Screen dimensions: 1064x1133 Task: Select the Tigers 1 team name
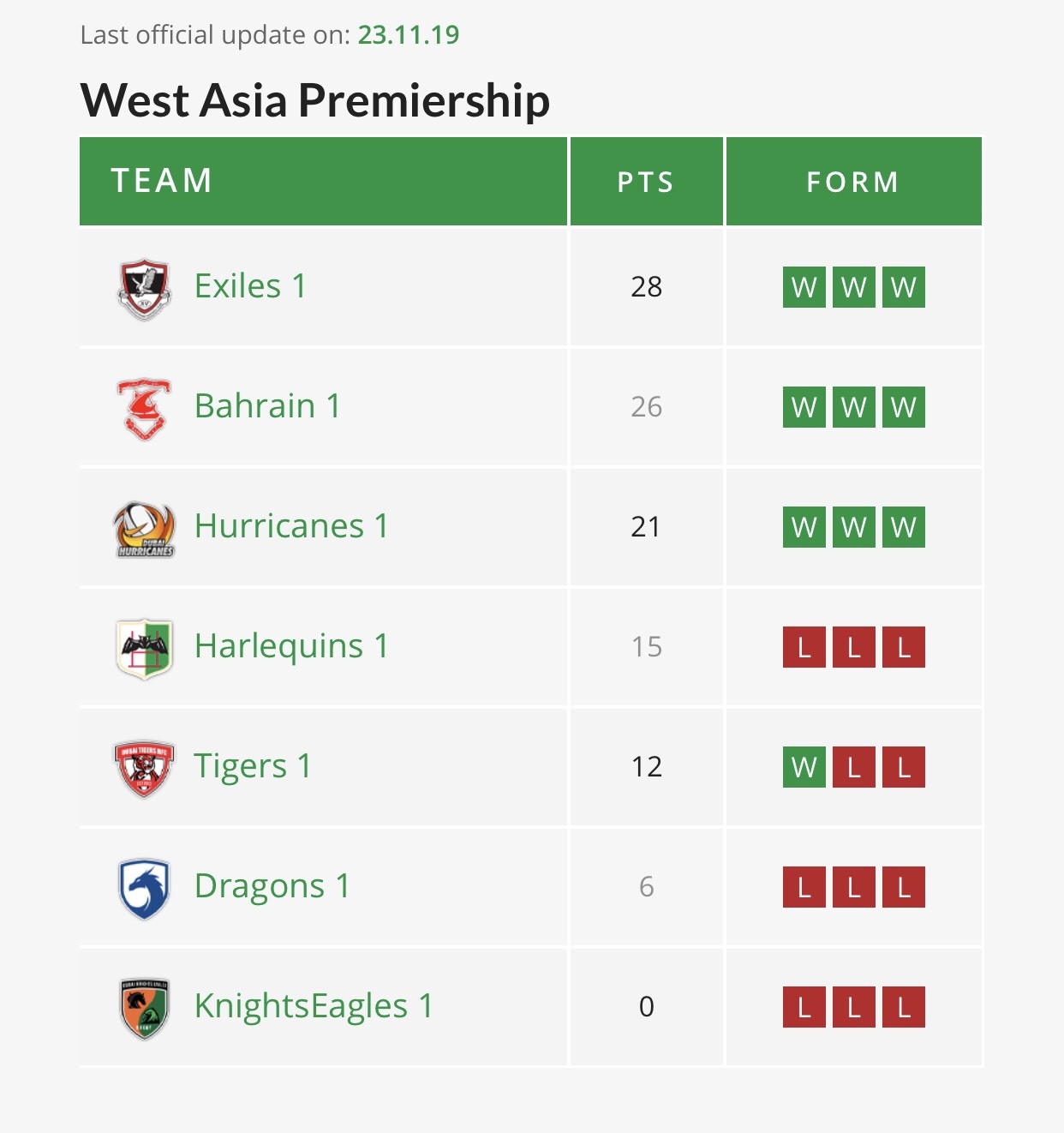click(x=253, y=766)
